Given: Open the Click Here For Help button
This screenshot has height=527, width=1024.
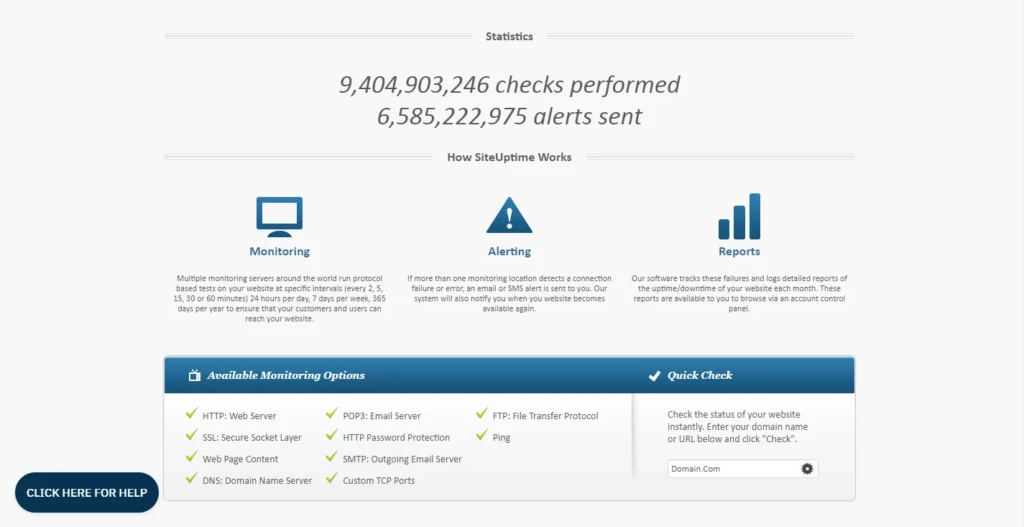Looking at the screenshot, I should (x=87, y=492).
